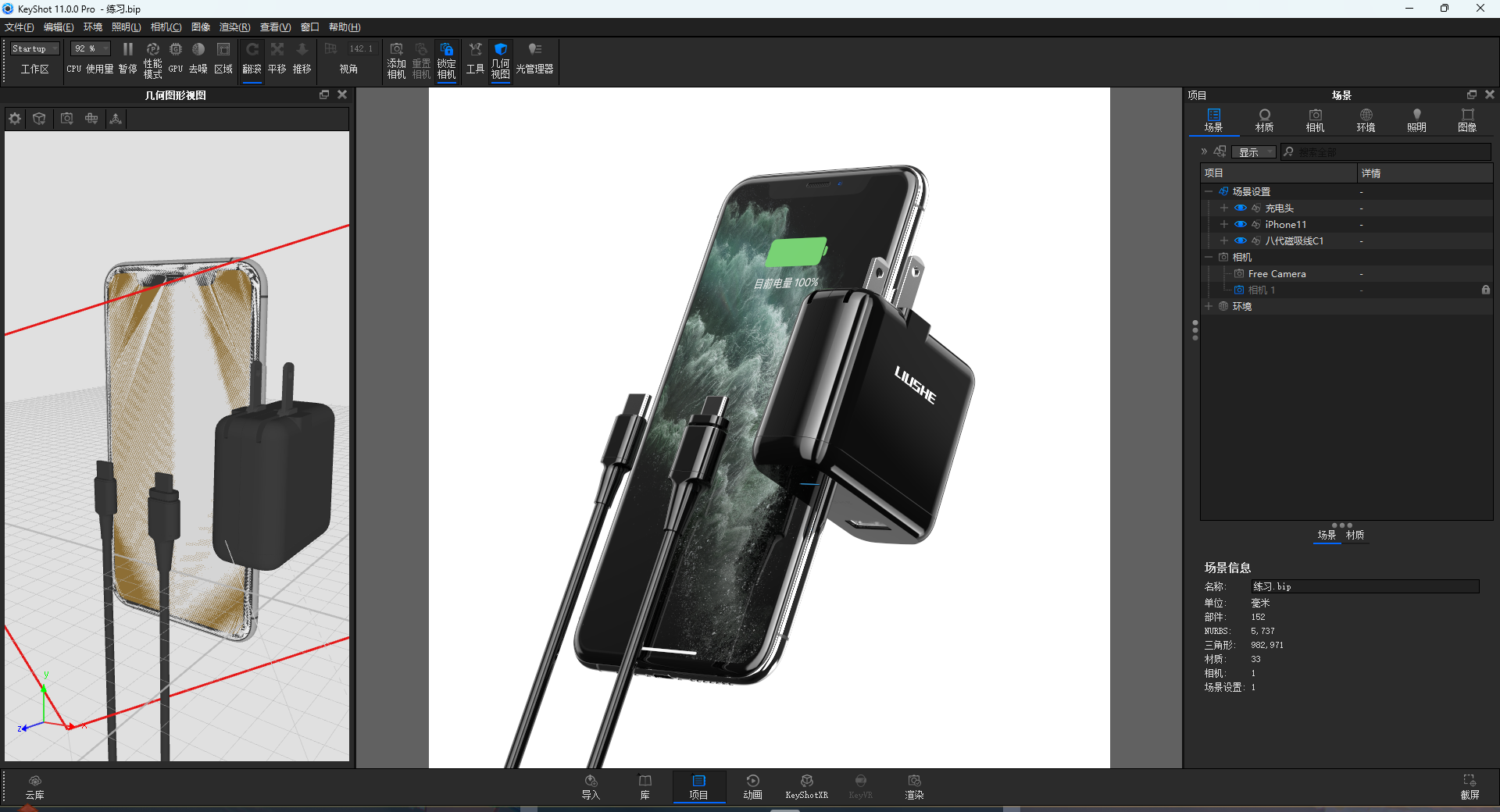Open the Startup workspace dropdown
Screen dimensions: 1500x812
pos(35,48)
